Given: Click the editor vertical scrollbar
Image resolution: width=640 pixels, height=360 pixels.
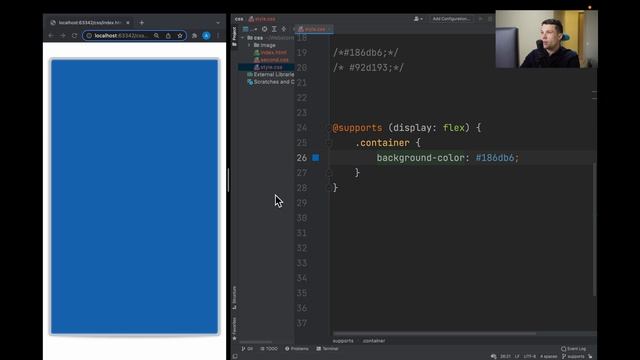Looking at the screenshot, I should coord(594,229).
